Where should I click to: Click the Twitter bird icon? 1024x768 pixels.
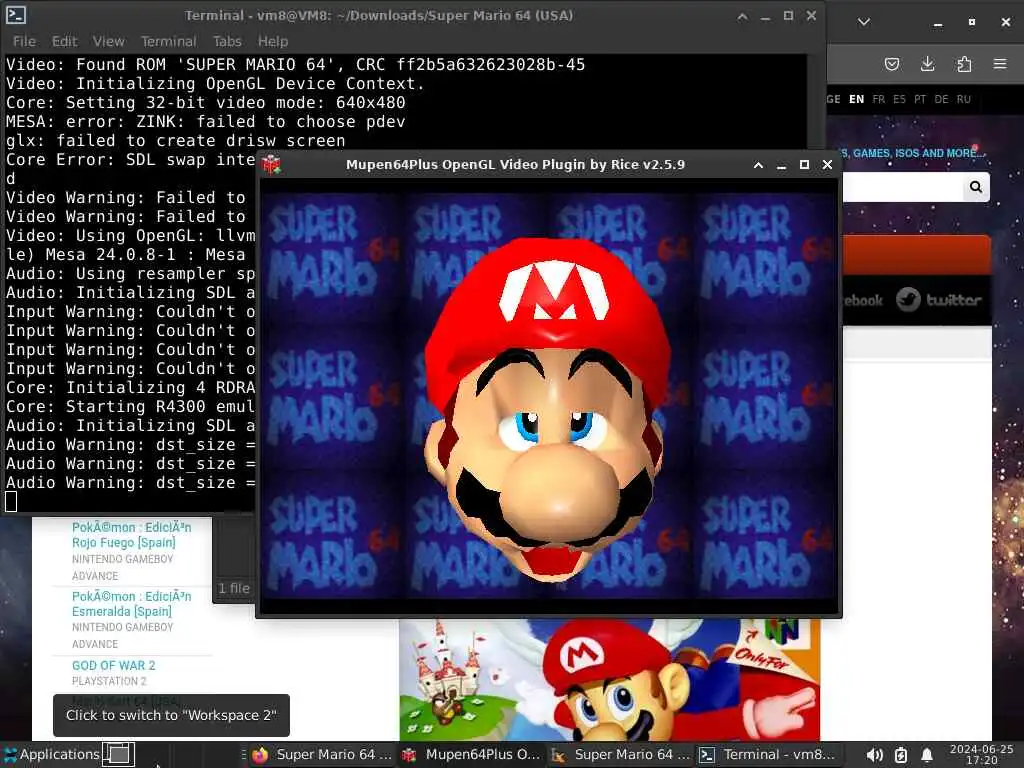click(908, 300)
